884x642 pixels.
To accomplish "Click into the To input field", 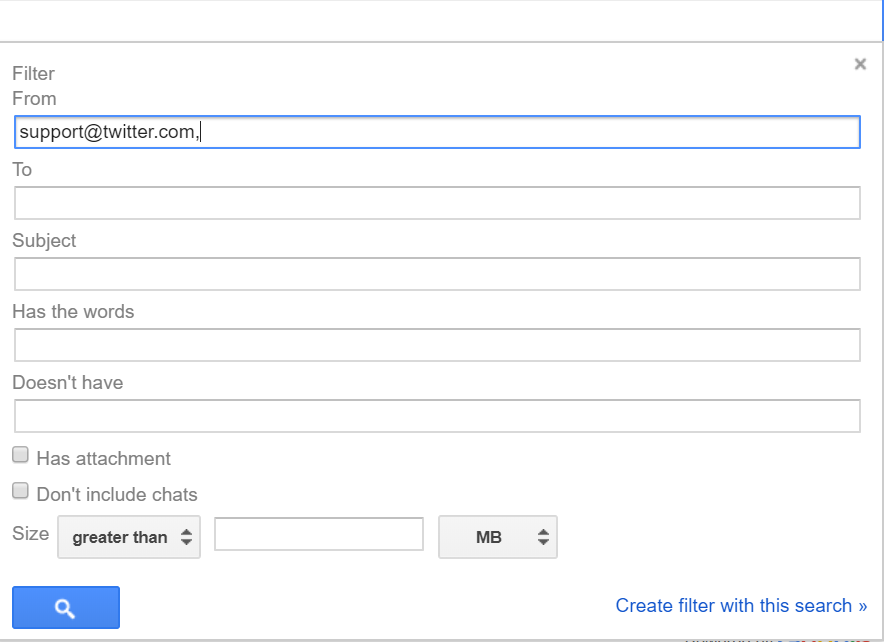I will coord(437,203).
